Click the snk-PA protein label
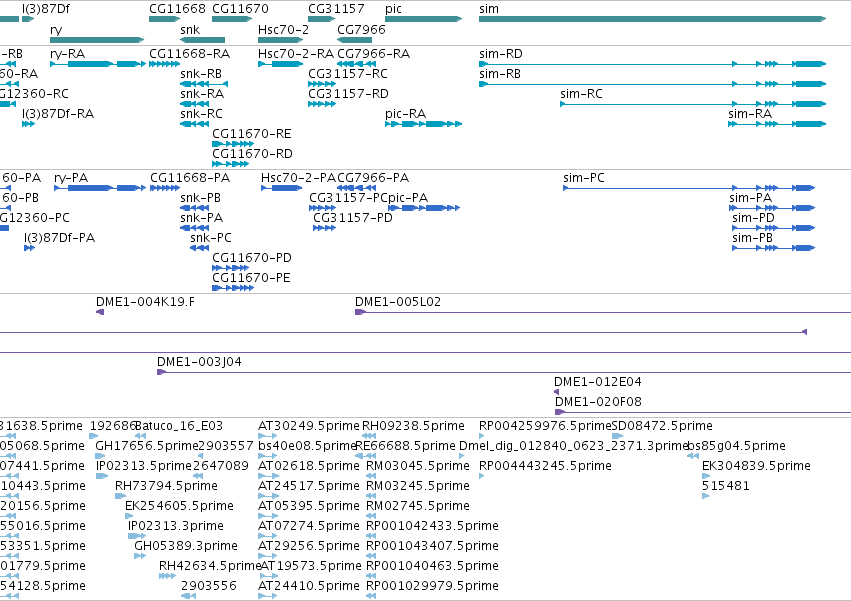851x601 pixels. pos(201,218)
